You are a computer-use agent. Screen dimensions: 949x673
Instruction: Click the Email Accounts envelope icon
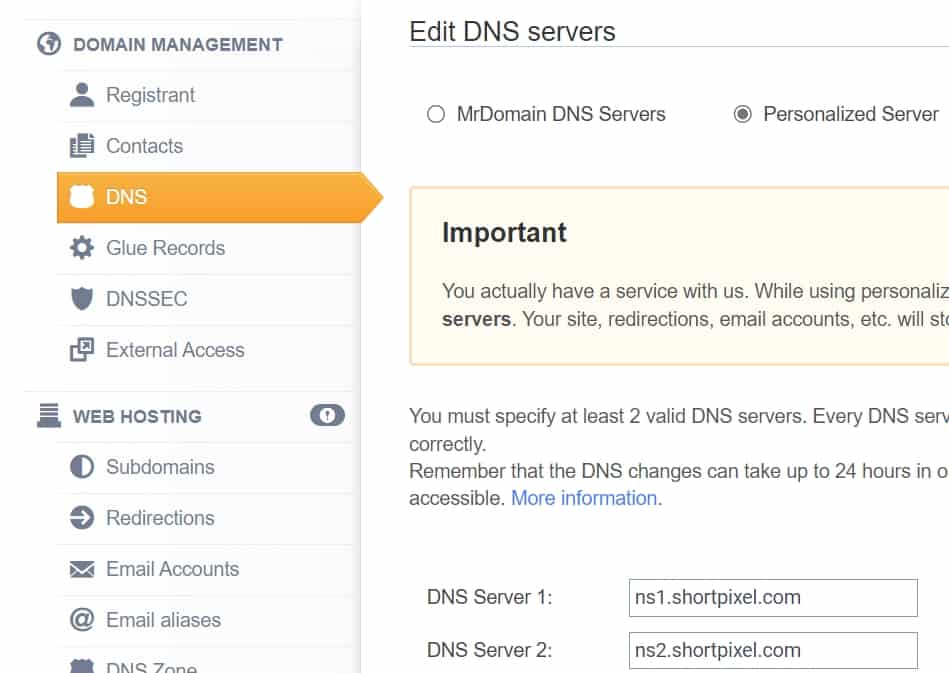tap(81, 569)
